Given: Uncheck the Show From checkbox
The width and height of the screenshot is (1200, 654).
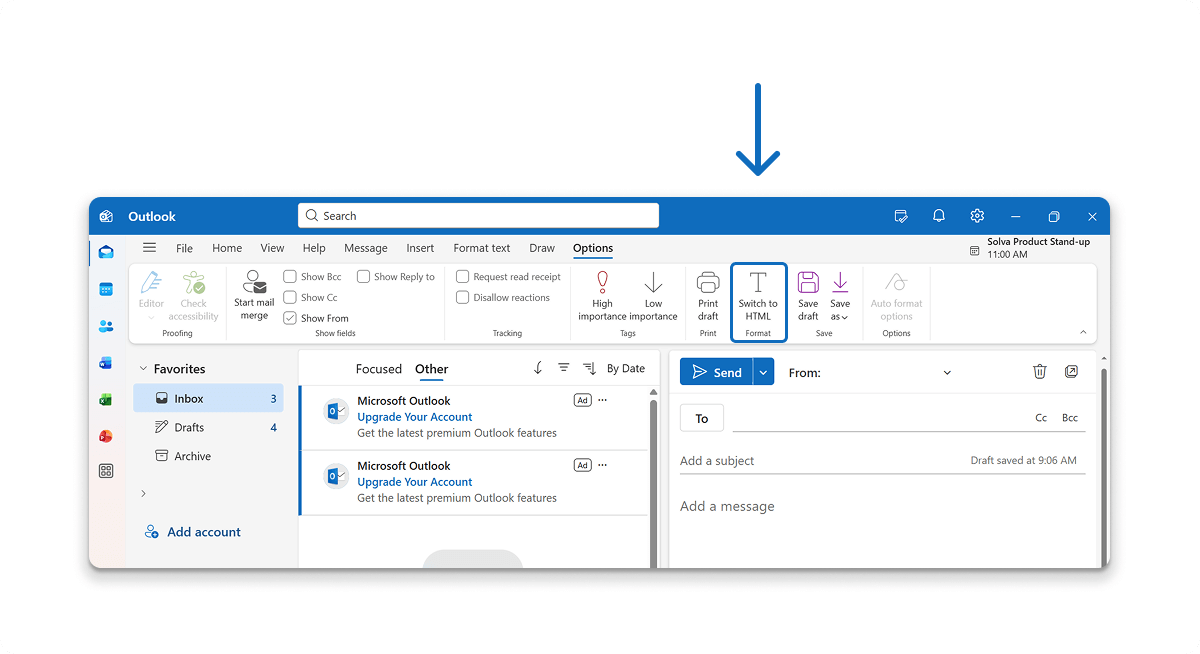Looking at the screenshot, I should (x=290, y=318).
